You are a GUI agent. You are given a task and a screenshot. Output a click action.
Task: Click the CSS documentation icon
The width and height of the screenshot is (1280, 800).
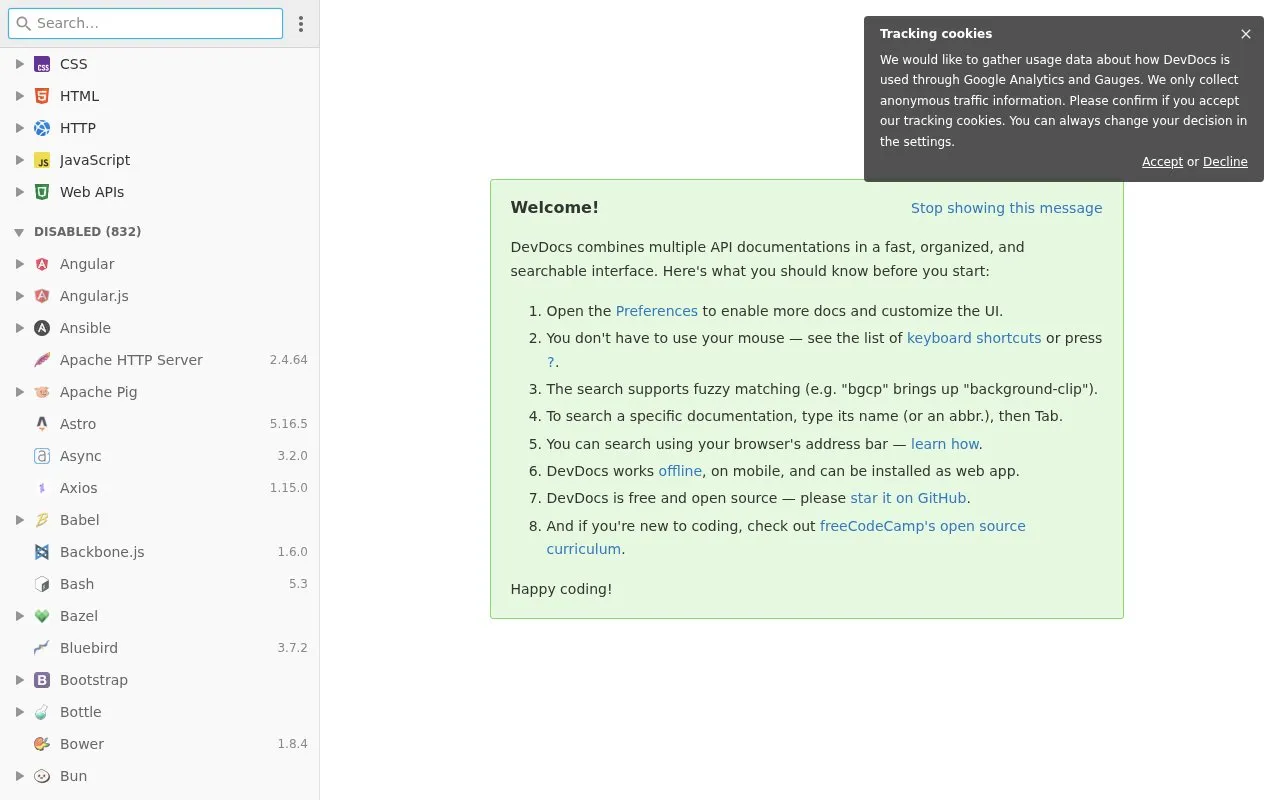click(x=42, y=64)
